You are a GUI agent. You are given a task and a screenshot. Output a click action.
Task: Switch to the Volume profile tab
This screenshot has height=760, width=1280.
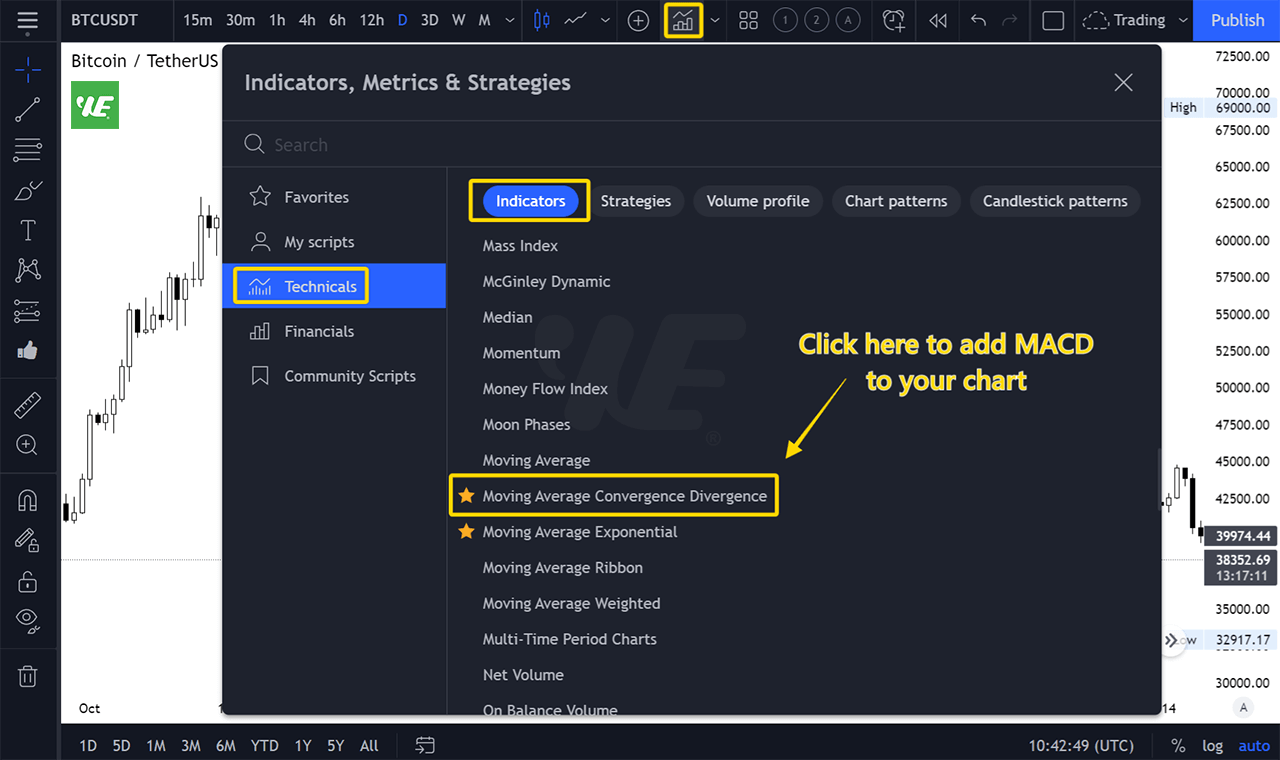pyautogui.click(x=758, y=201)
